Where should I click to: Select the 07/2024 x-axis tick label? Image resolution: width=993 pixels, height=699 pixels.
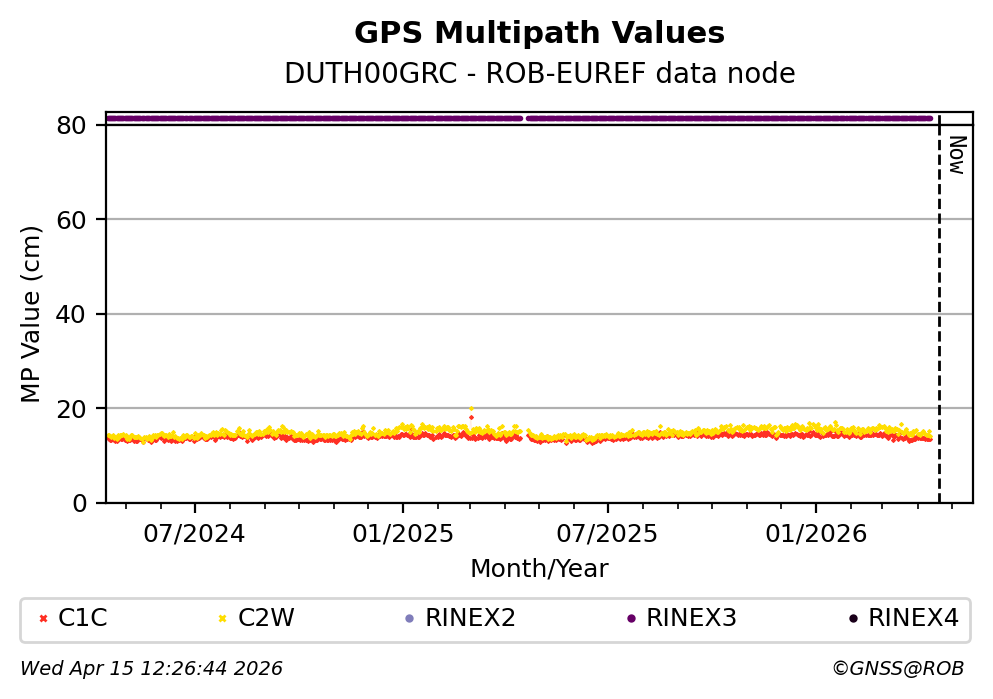195,533
